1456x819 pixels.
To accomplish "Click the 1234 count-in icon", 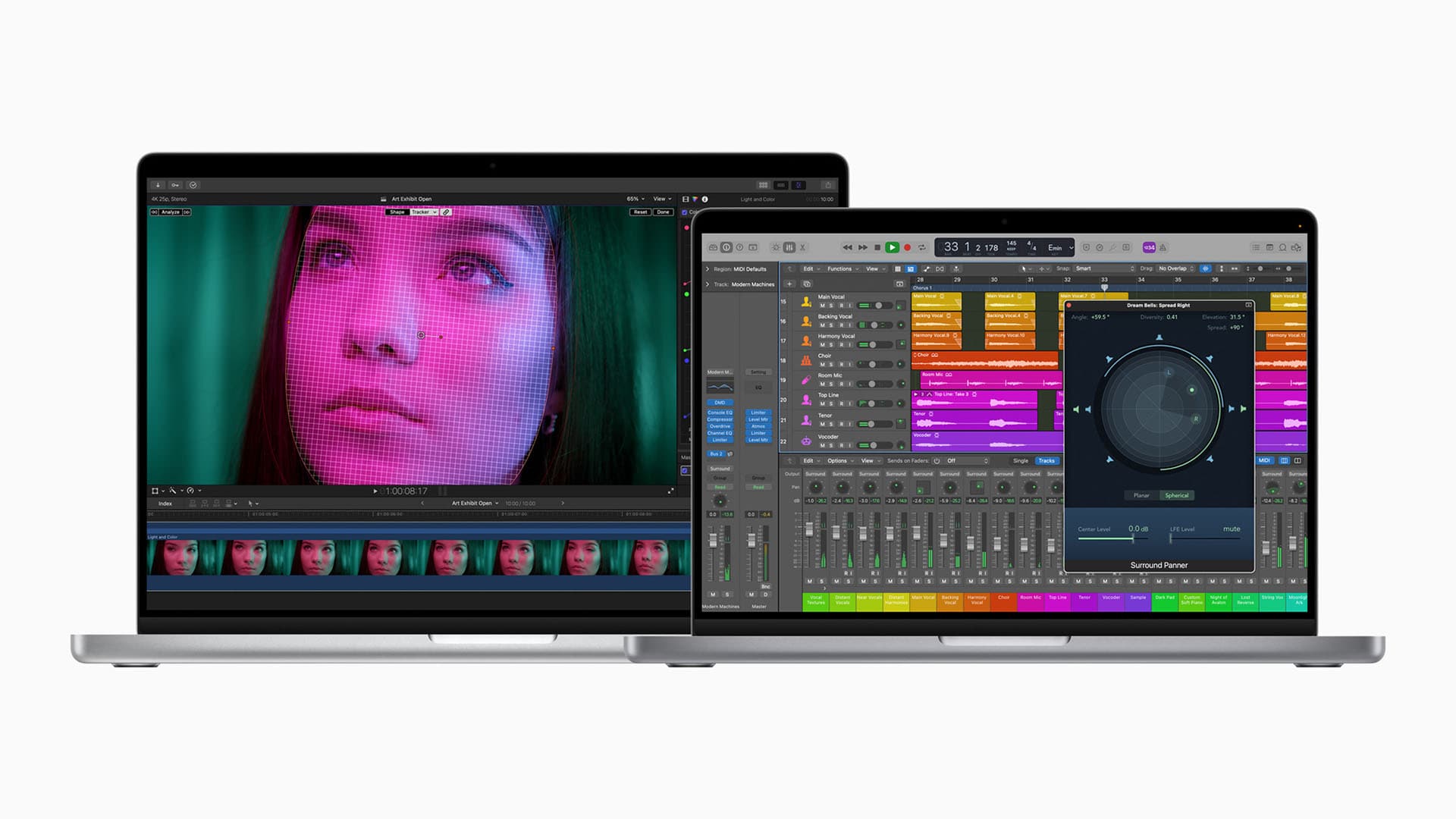I will [1149, 247].
